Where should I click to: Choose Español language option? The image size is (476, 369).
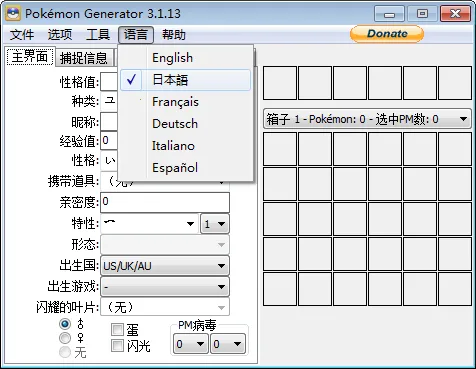coord(185,168)
